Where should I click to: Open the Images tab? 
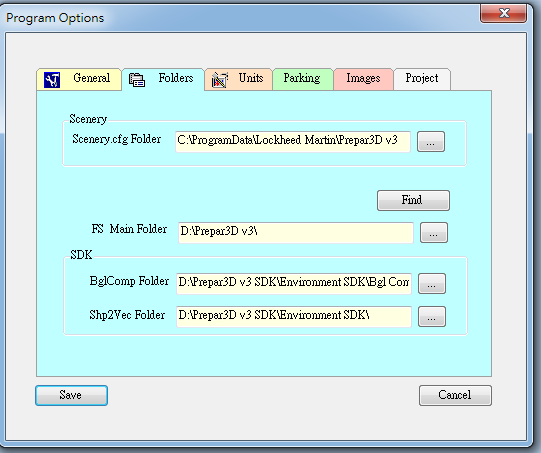[363, 79]
